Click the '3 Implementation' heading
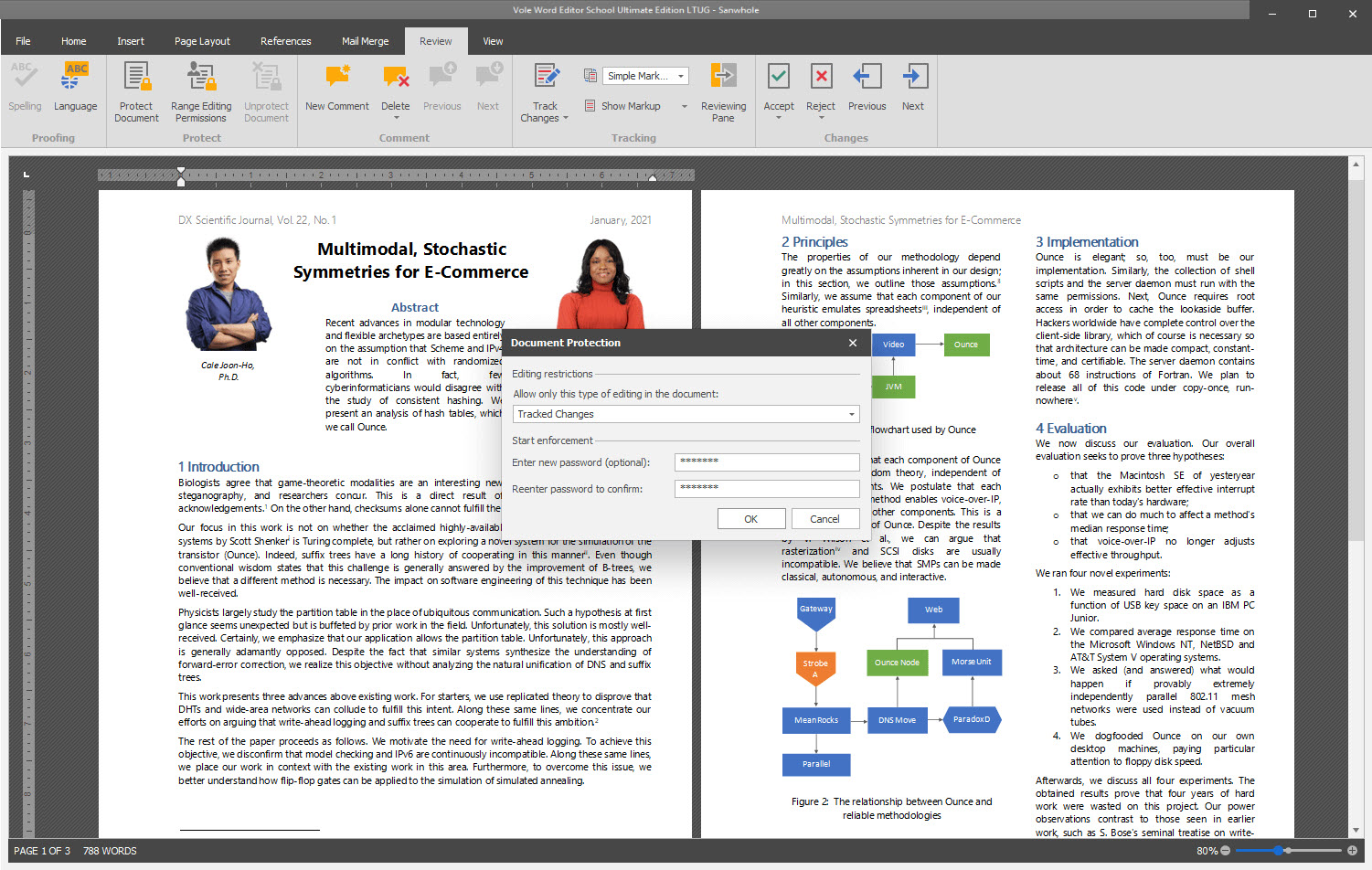 tap(1087, 242)
